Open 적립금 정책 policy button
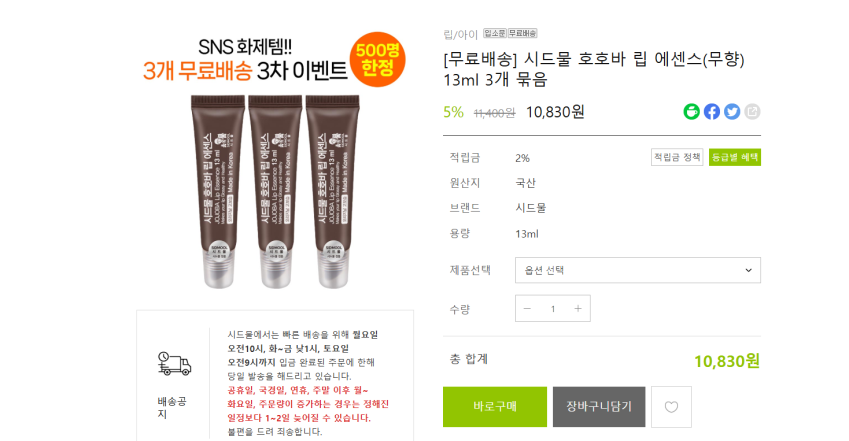 (x=677, y=157)
